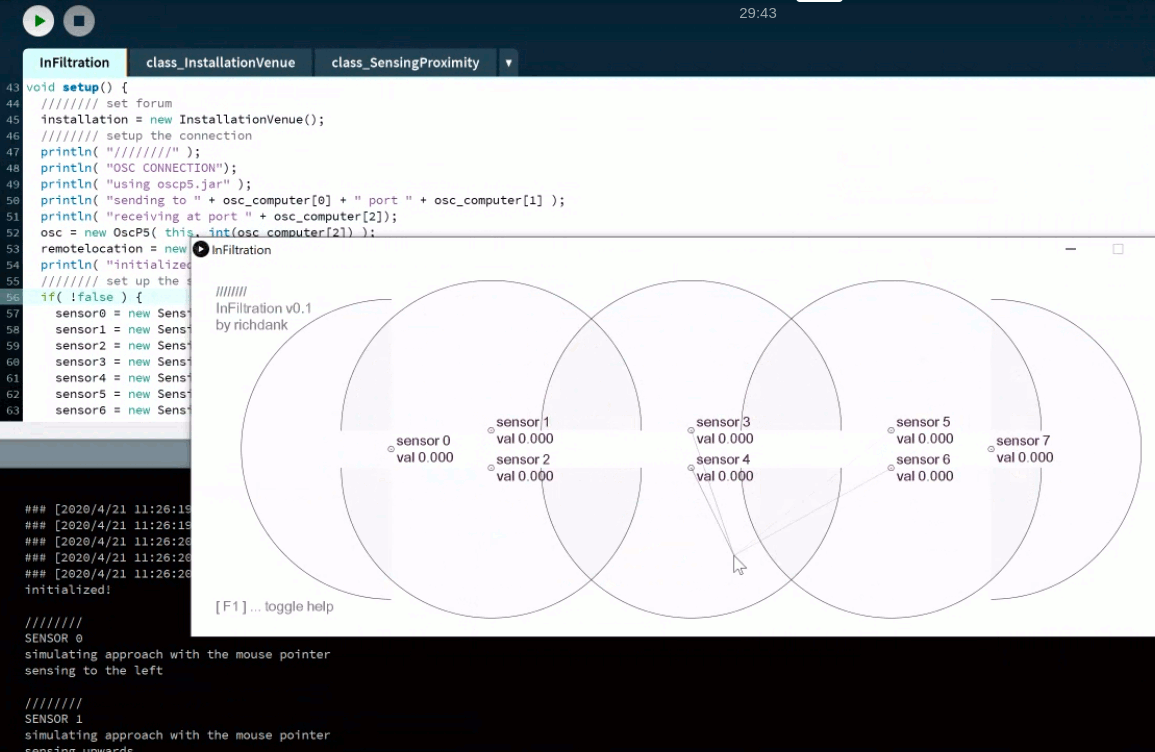The width and height of the screenshot is (1155, 752).
Task: Click the sensor 7 node marker
Action: [x=991, y=449]
